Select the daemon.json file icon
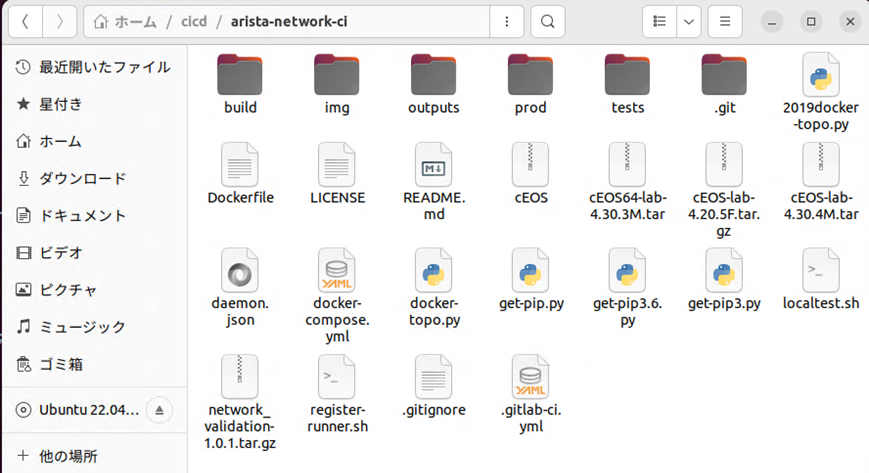This screenshot has height=473, width=869. (240, 271)
